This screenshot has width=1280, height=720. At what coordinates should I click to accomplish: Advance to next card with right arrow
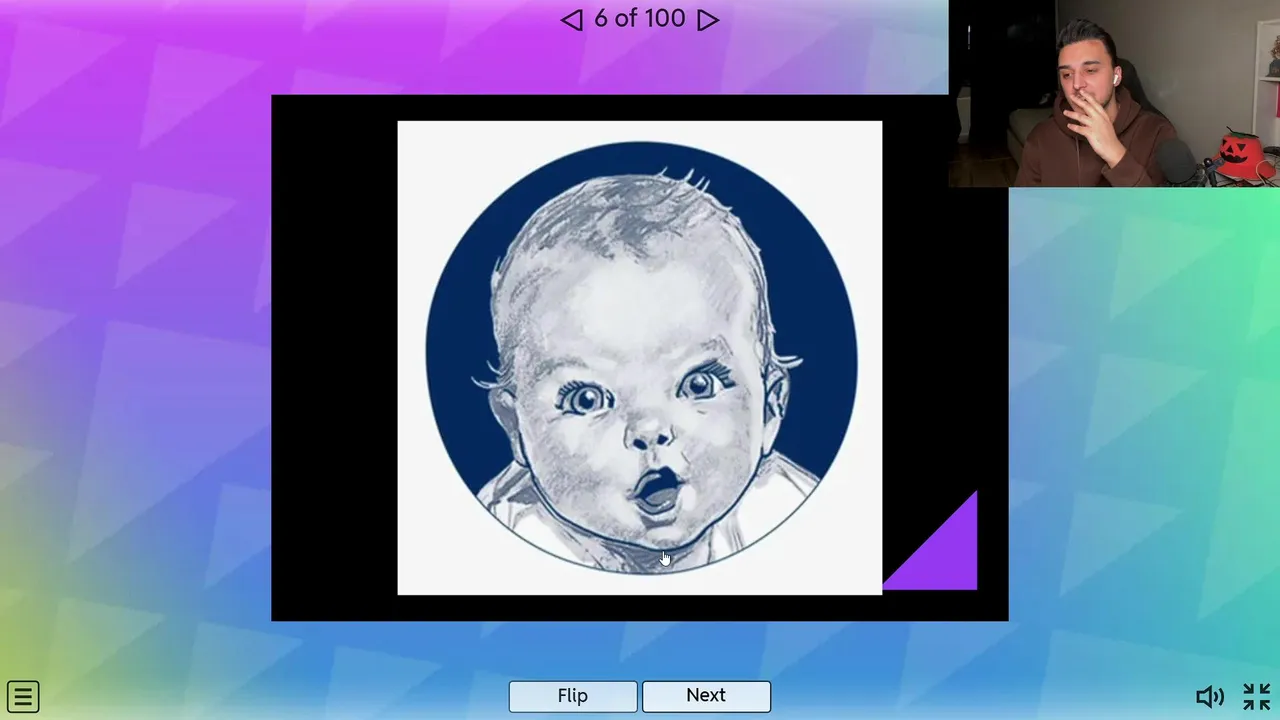click(708, 20)
